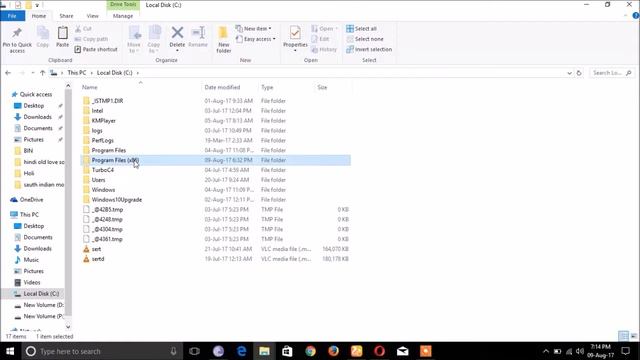Switch to the Manage ribbon tab
Viewport: 640px width, 360px height.
click(x=123, y=16)
